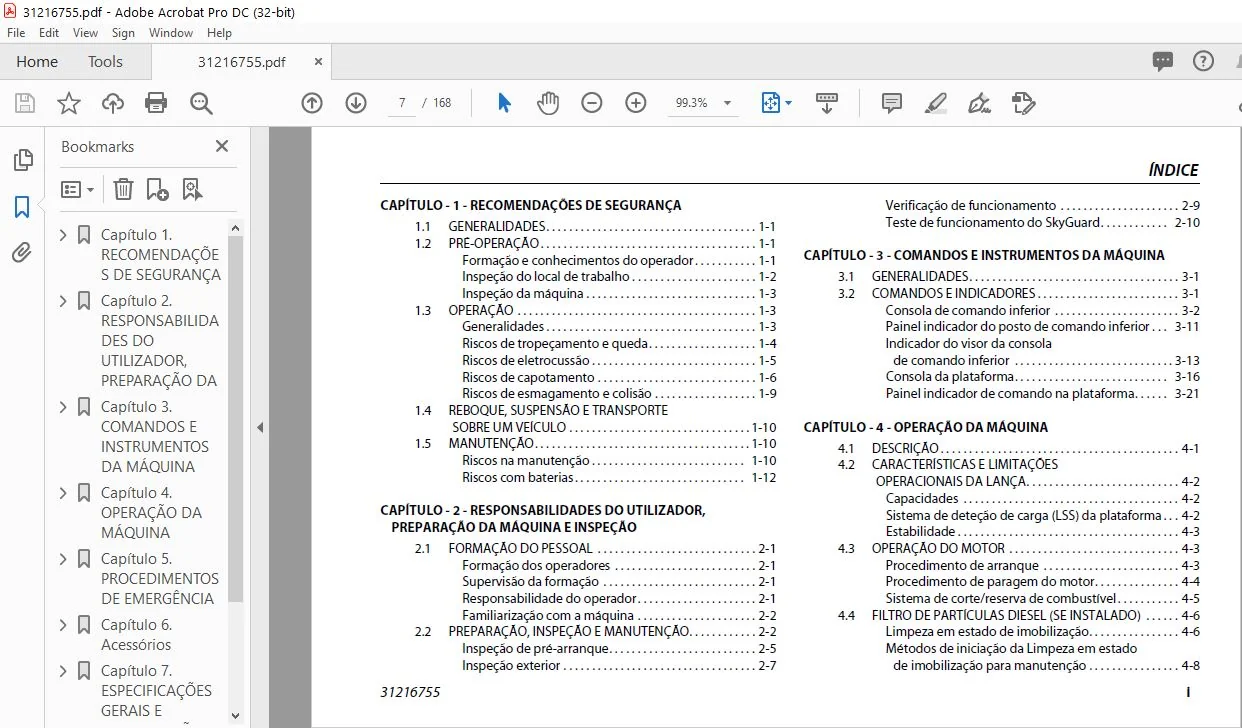Open Capítulo 6 Acessórios bookmark

(136, 635)
